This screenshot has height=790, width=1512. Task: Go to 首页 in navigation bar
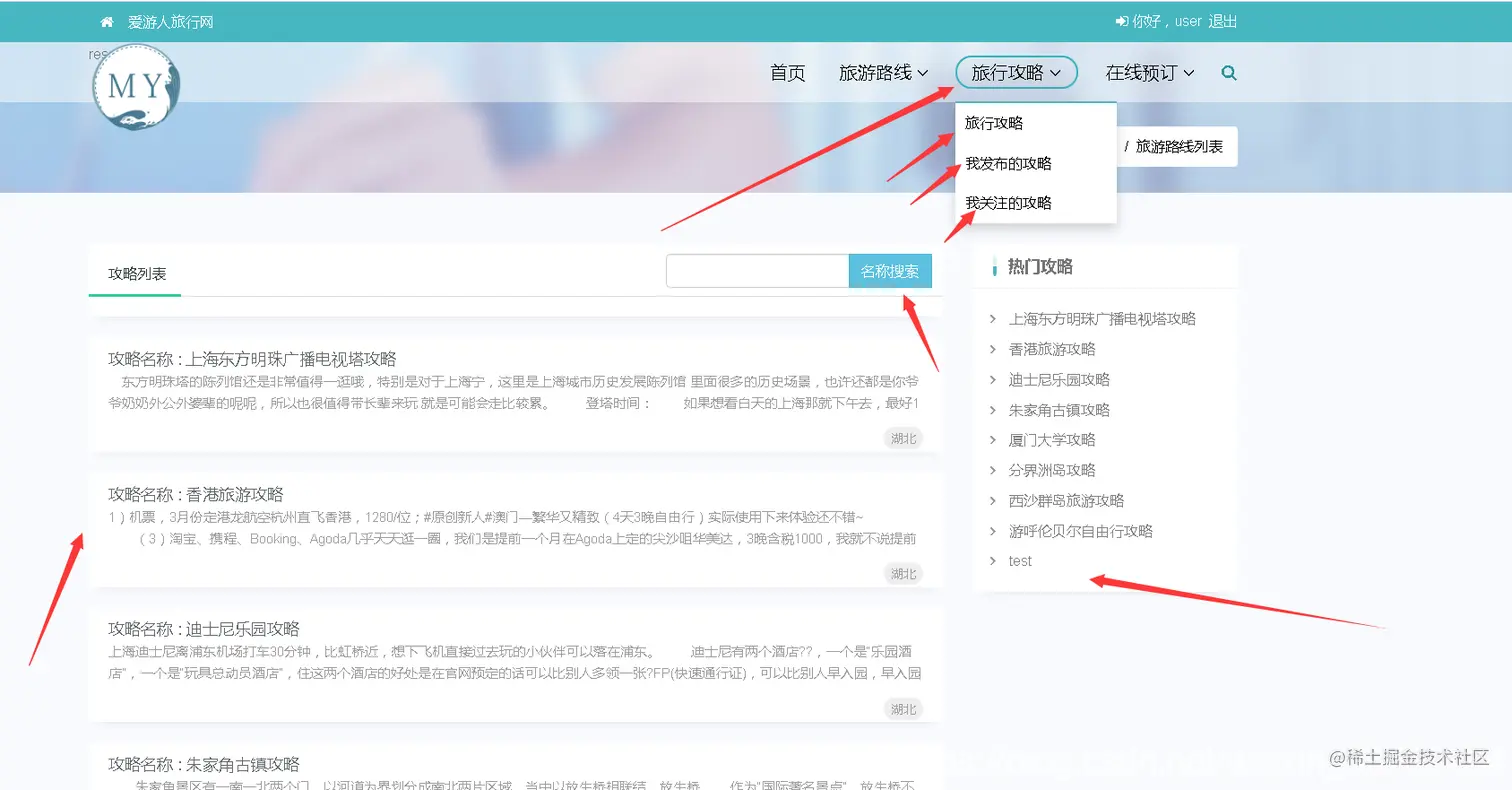(787, 73)
